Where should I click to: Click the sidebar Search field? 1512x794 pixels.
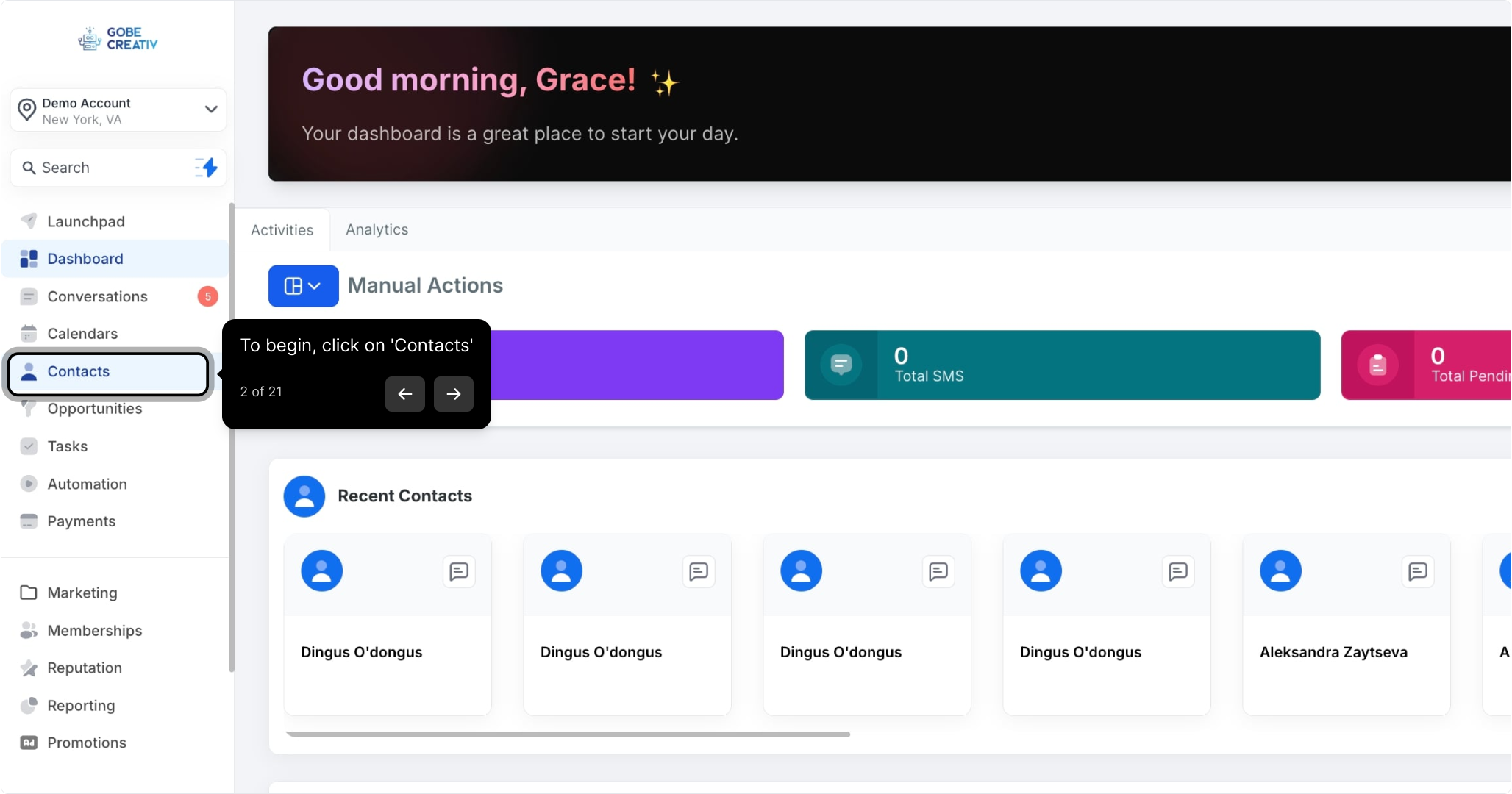(103, 168)
